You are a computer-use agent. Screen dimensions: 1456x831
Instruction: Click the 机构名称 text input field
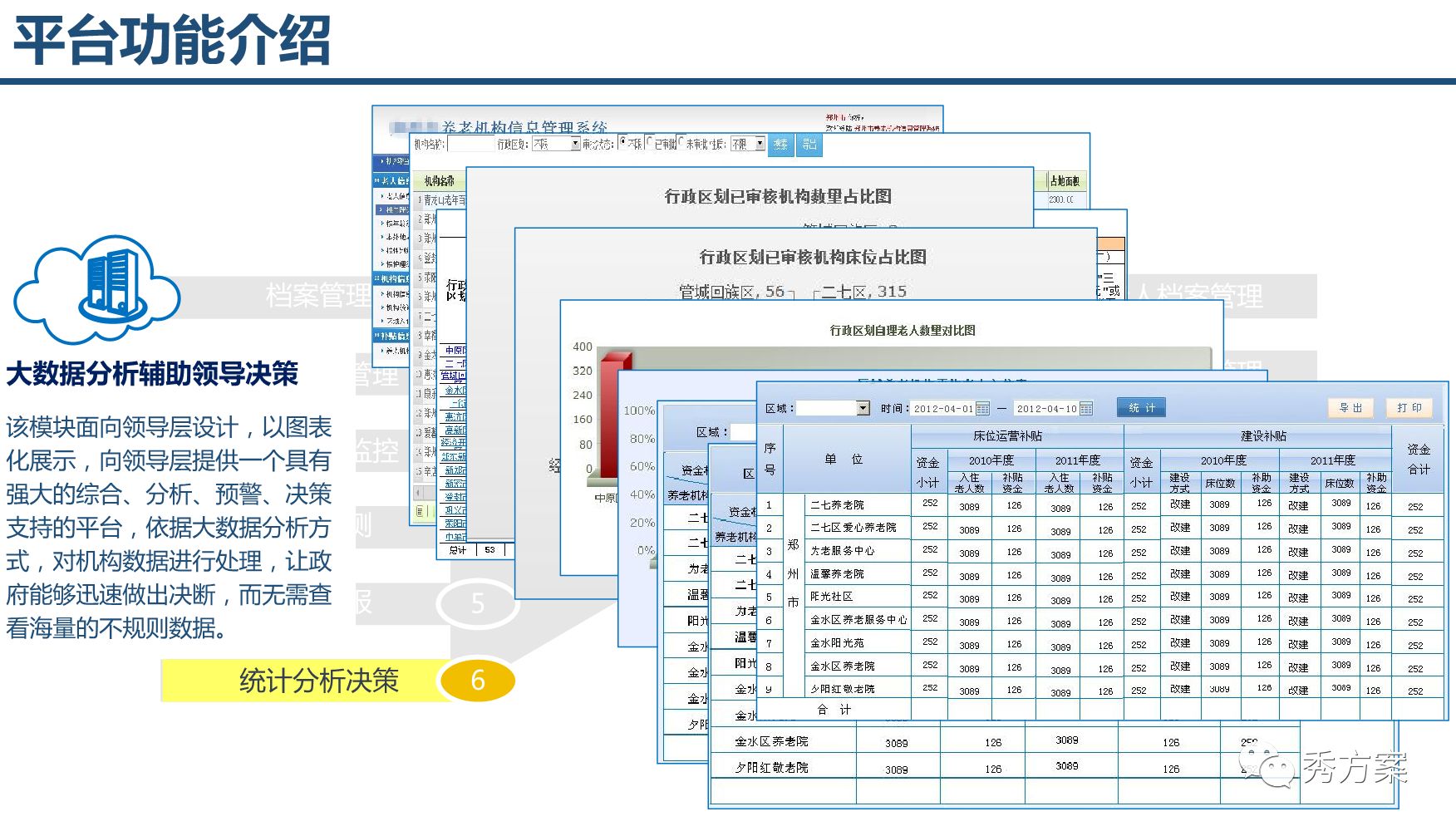(x=471, y=144)
